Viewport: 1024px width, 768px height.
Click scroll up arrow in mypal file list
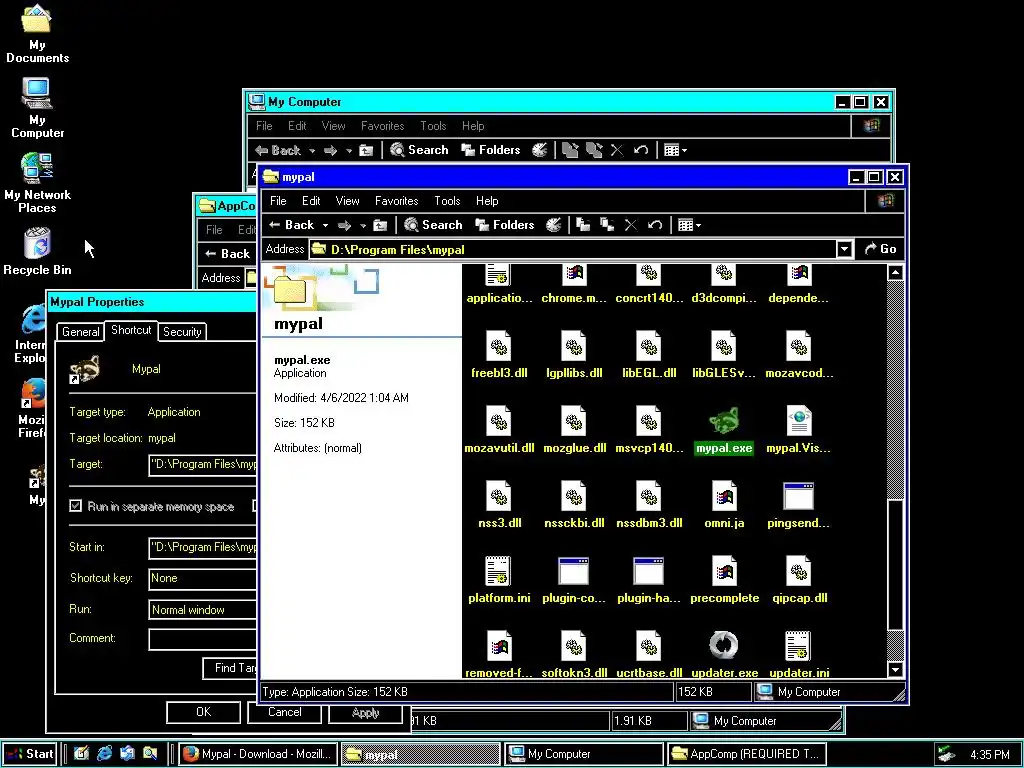(x=895, y=273)
